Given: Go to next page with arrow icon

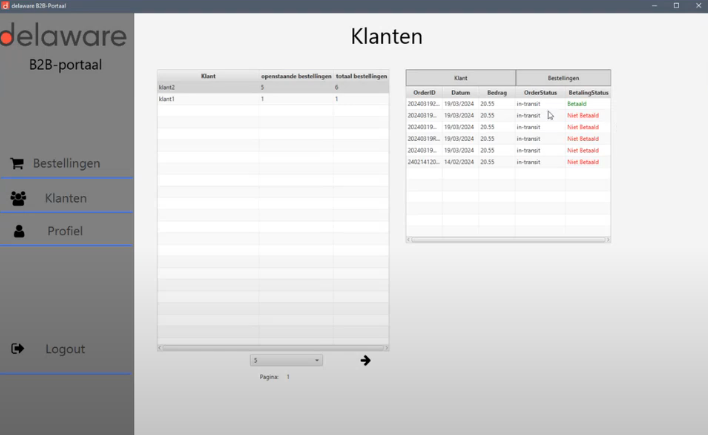Looking at the screenshot, I should tap(365, 360).
